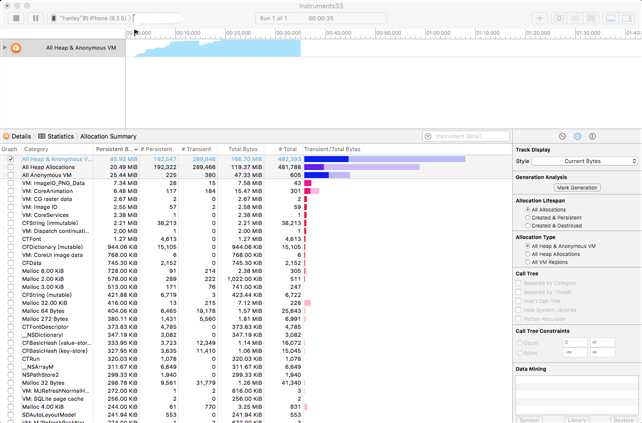Click the run time display 'Run 1 of 1'
The image size is (642, 423).
[x=273, y=18]
